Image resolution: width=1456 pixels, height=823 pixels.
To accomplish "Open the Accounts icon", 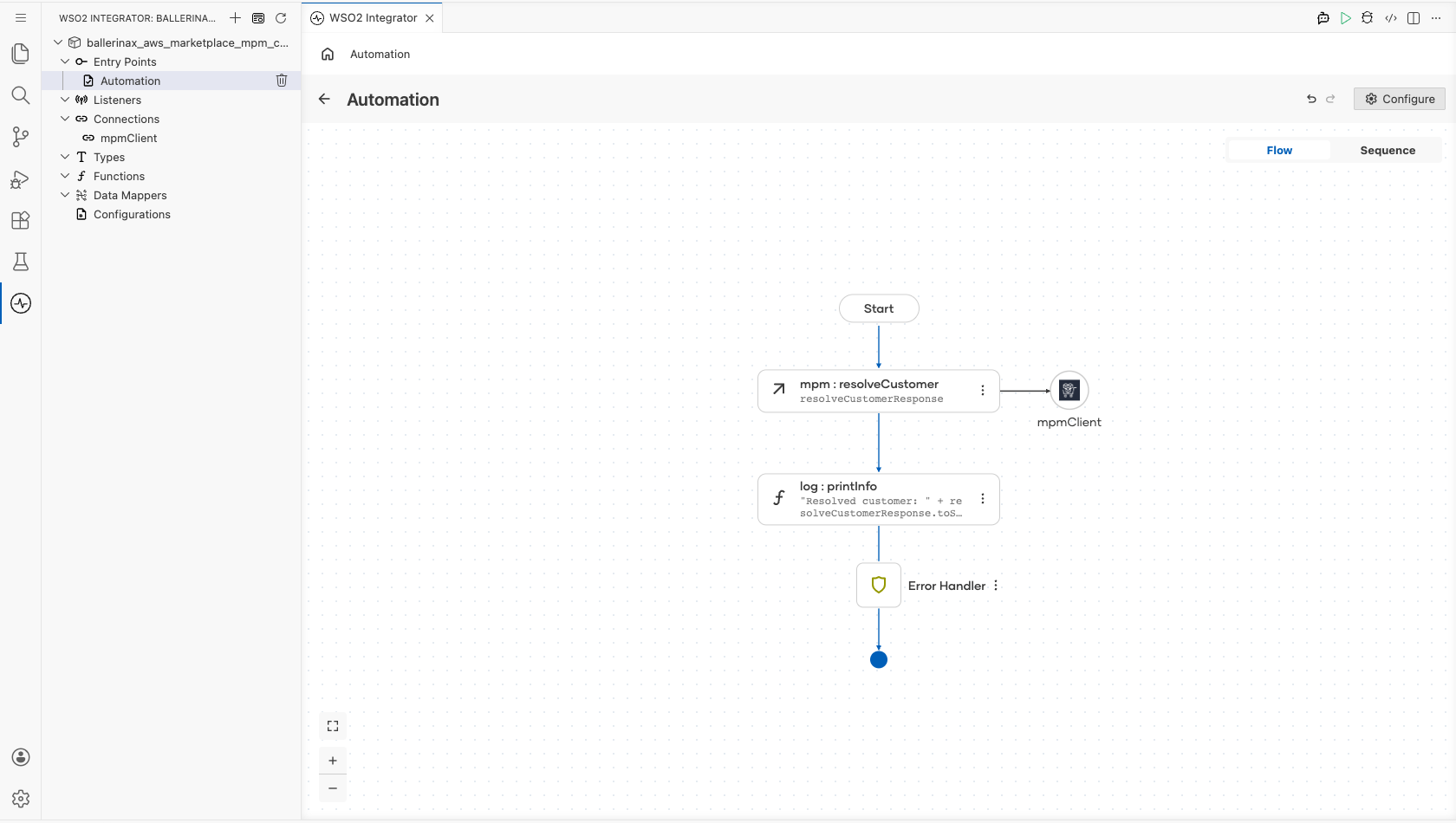I will [x=21, y=757].
